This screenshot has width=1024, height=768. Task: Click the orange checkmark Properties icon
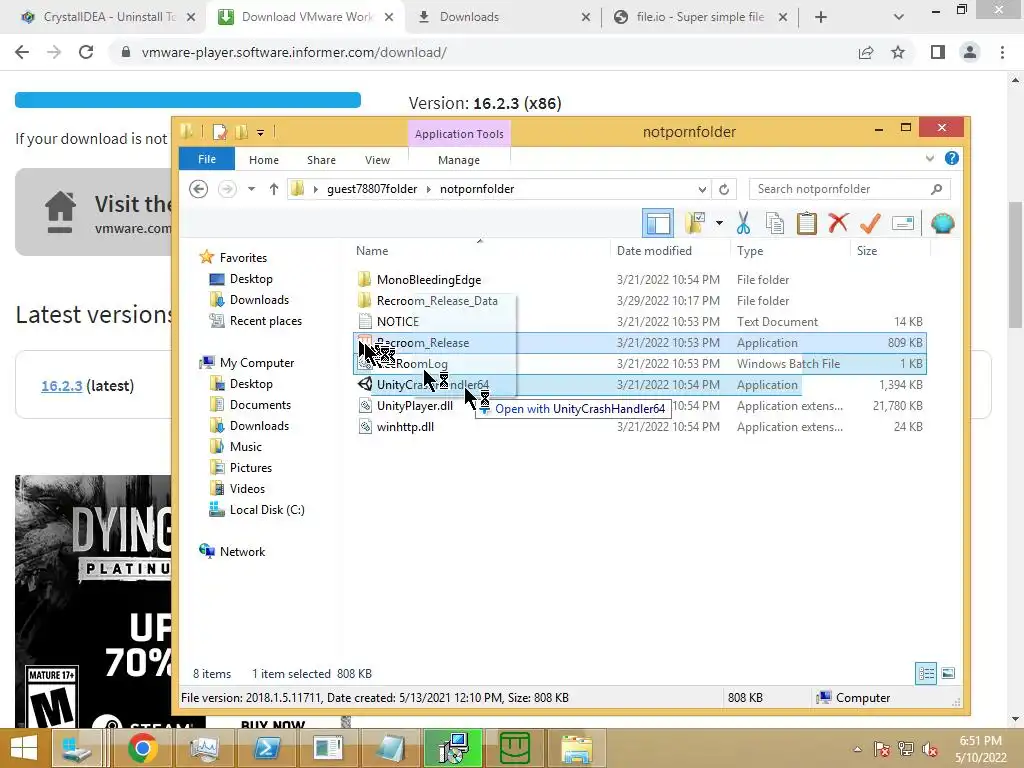click(x=871, y=223)
